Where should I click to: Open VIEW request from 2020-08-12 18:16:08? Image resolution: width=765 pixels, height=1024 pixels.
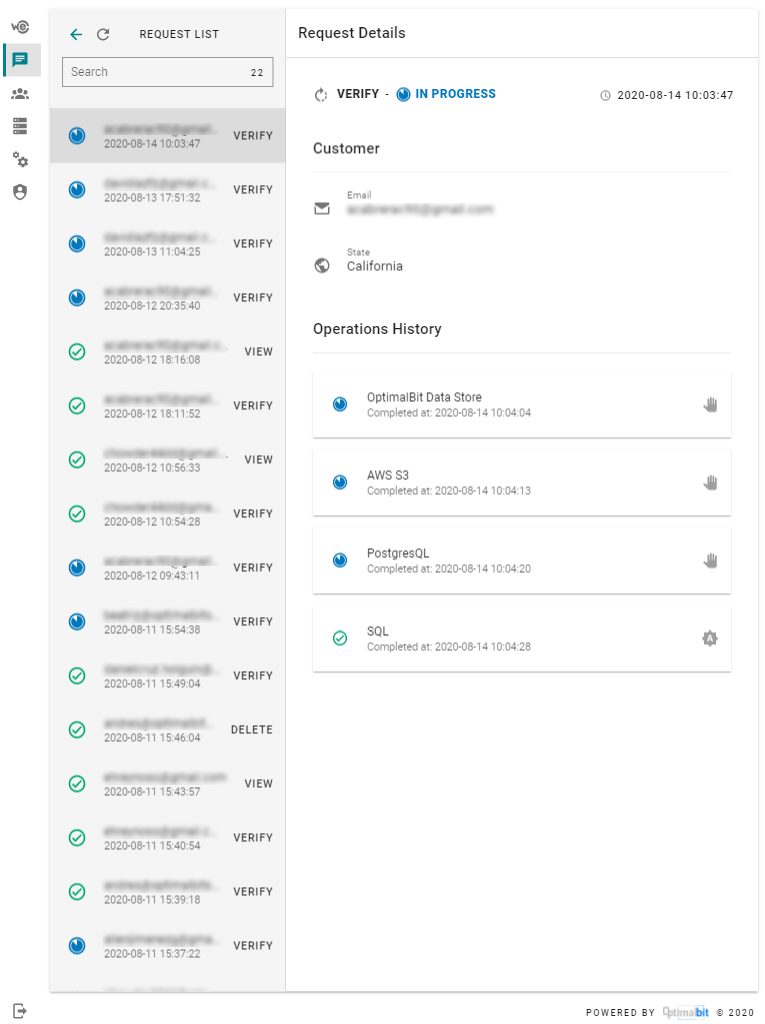(167, 351)
